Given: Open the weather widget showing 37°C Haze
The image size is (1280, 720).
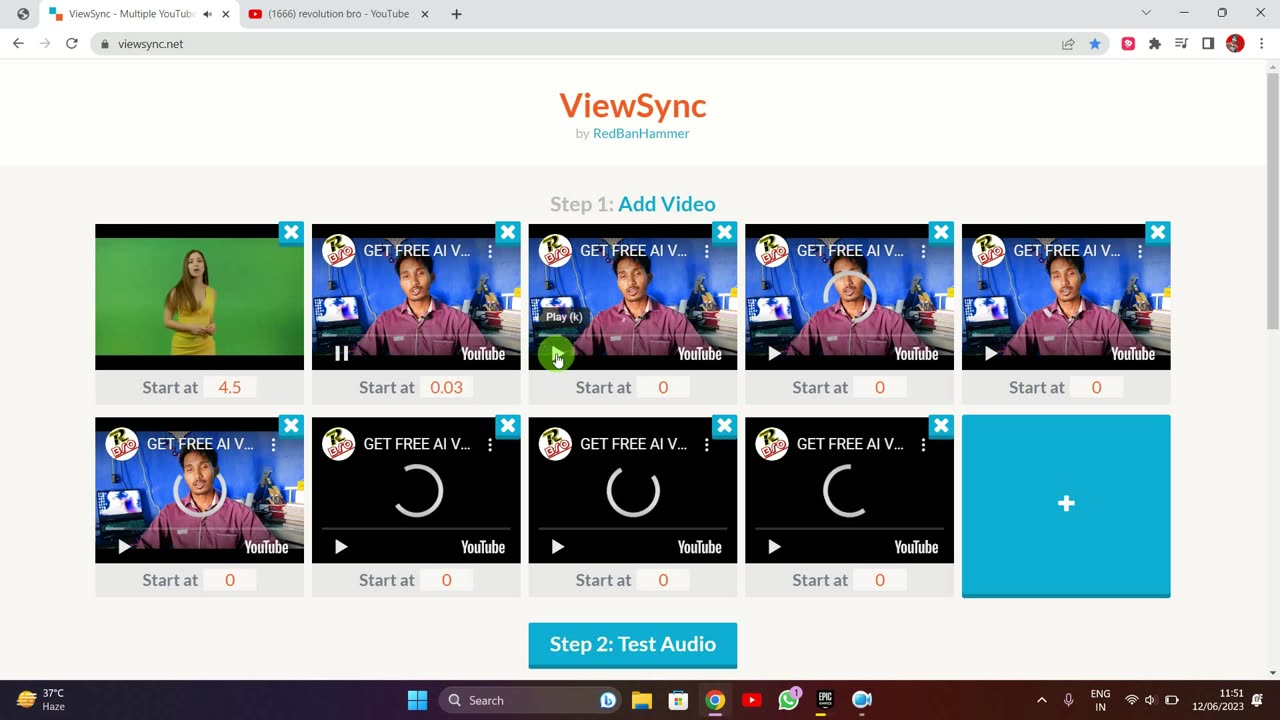Looking at the screenshot, I should [x=42, y=700].
